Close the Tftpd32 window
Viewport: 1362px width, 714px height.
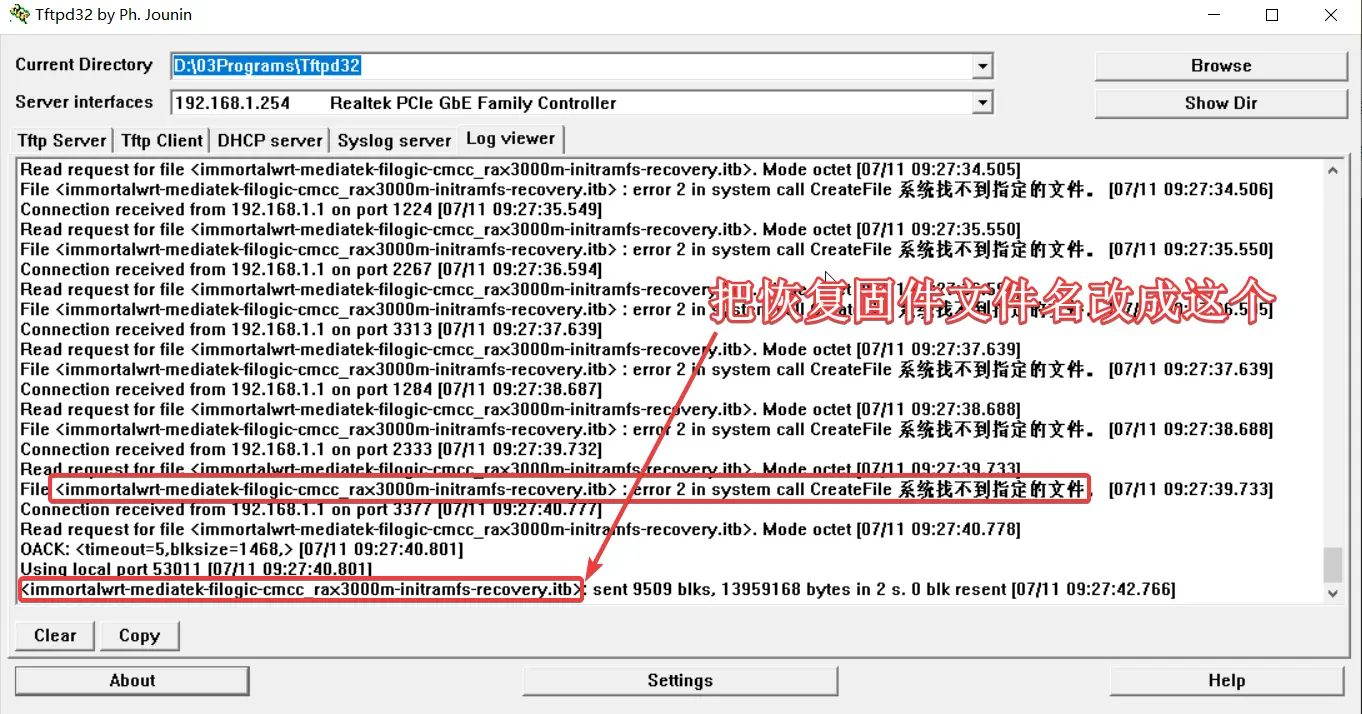1331,15
